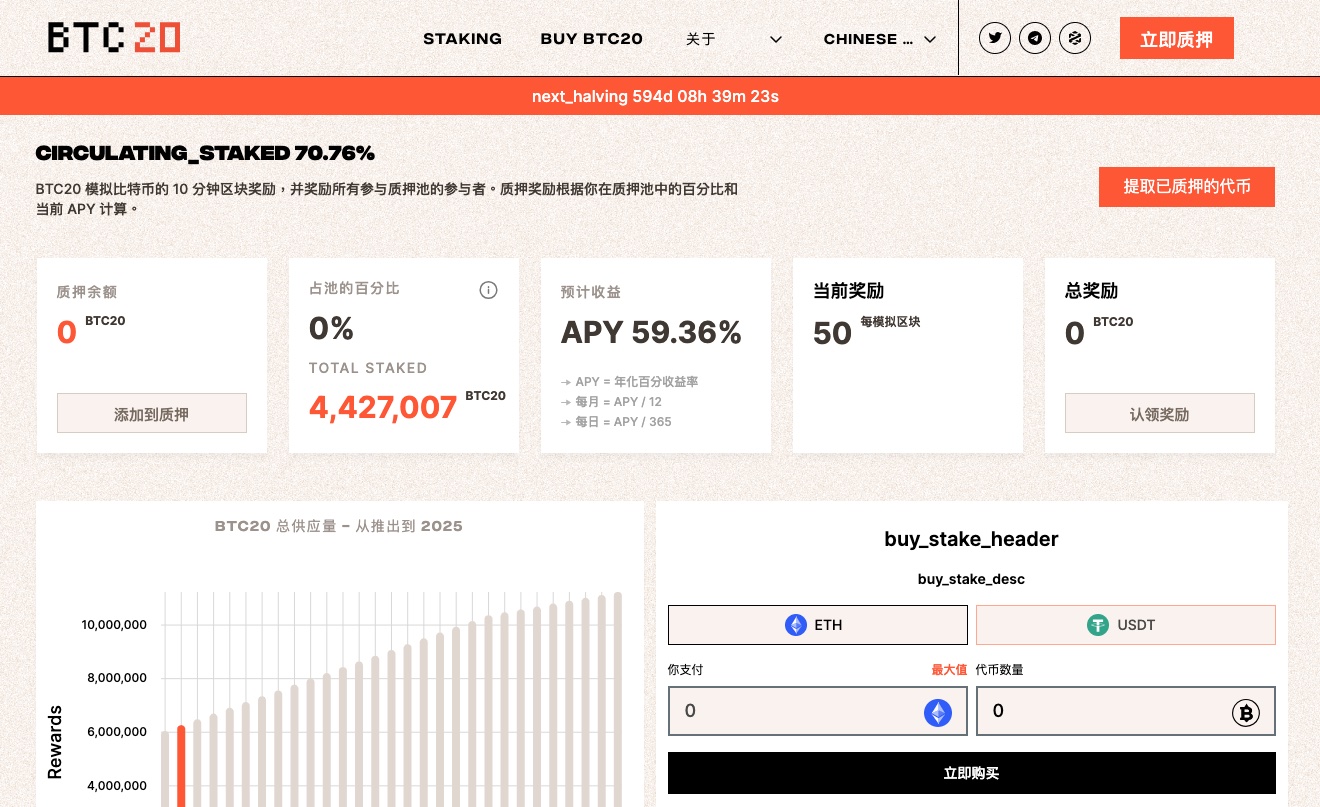
Task: Click the CIRCULATING_STAKED 70.76% heading
Action: point(205,153)
